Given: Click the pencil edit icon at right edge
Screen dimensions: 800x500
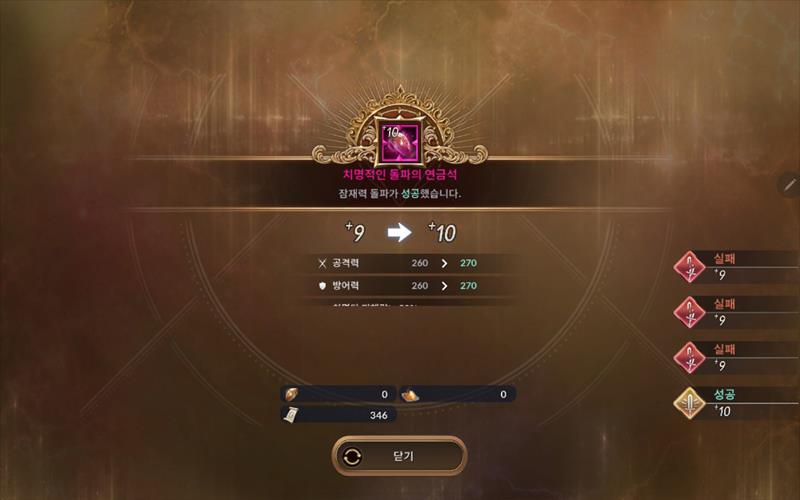Looking at the screenshot, I should pyautogui.click(x=790, y=184).
